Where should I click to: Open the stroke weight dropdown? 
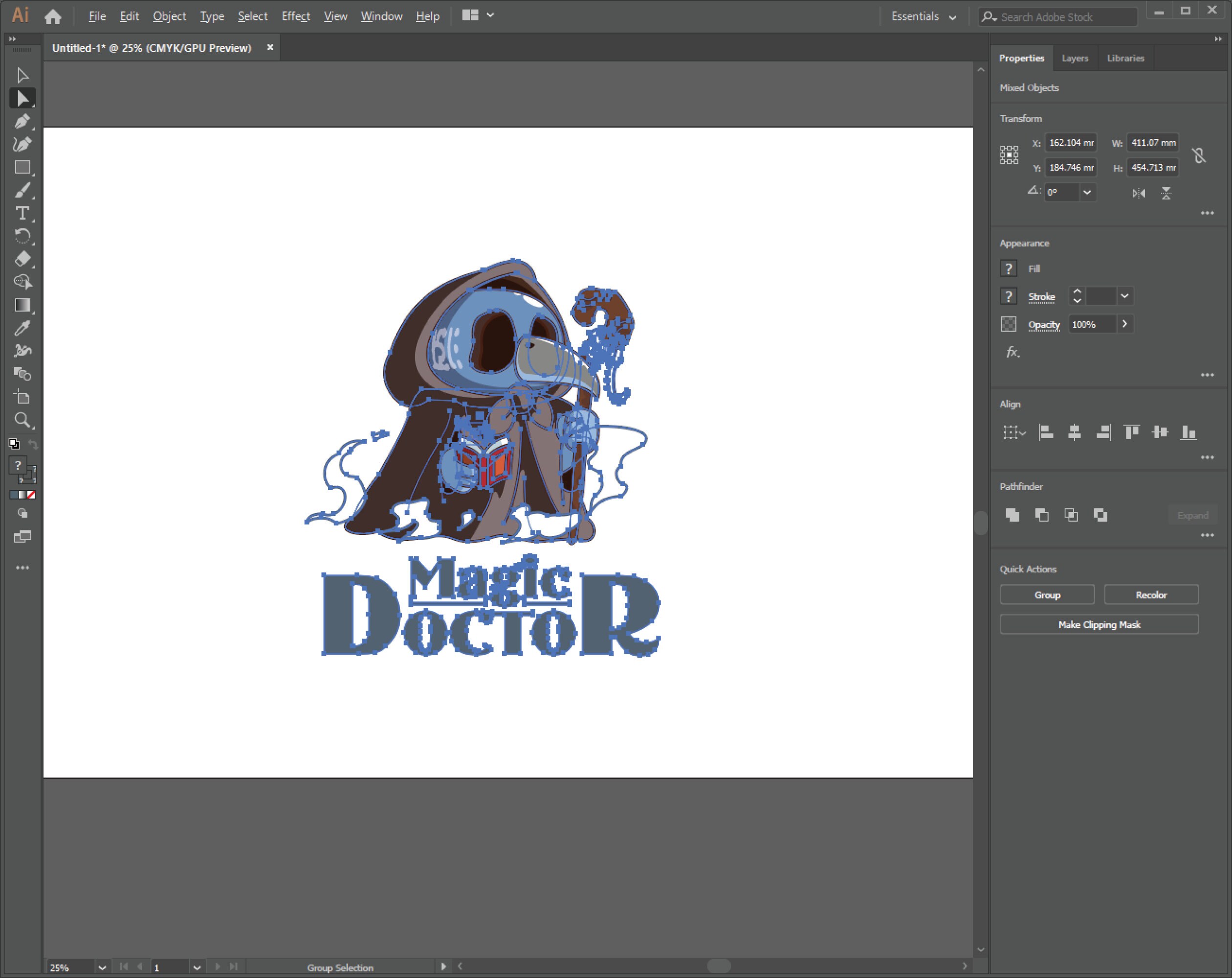coord(1124,296)
